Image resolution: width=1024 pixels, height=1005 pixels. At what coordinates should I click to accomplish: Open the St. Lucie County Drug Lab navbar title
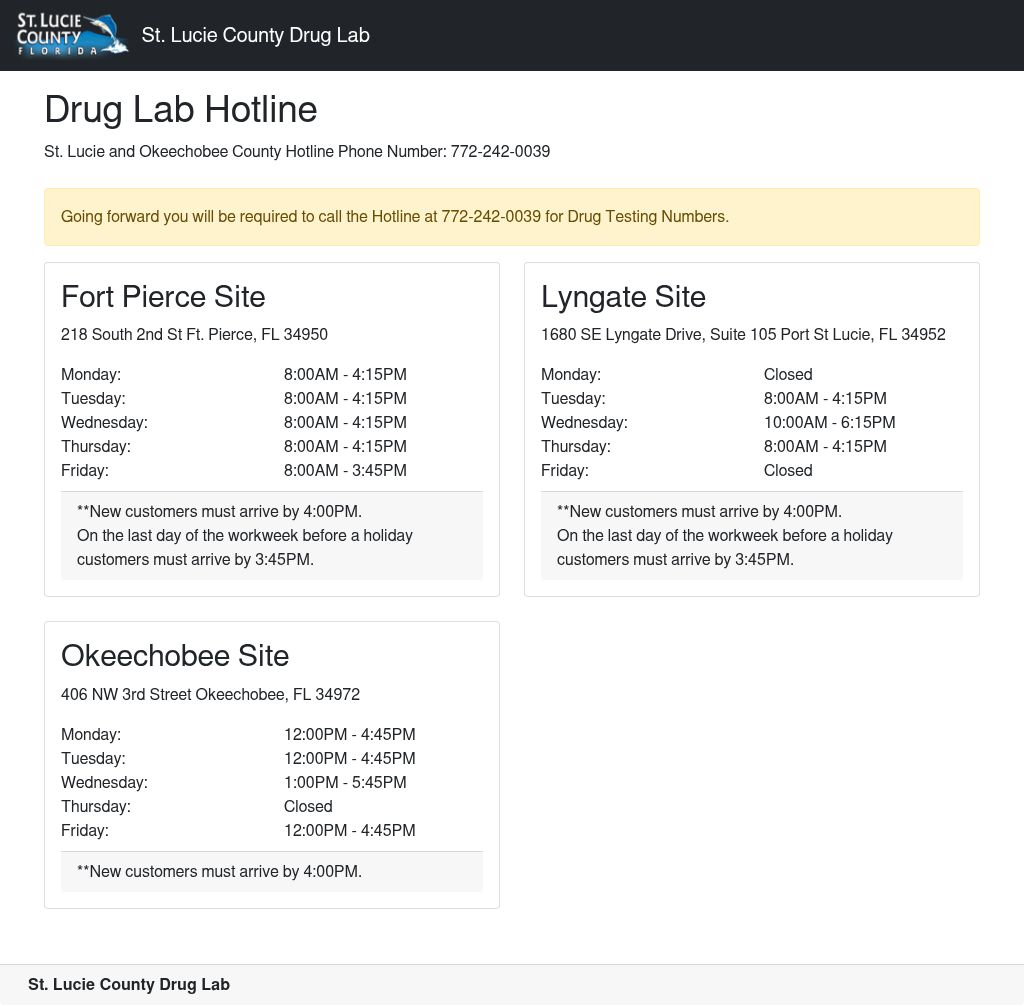[255, 35]
